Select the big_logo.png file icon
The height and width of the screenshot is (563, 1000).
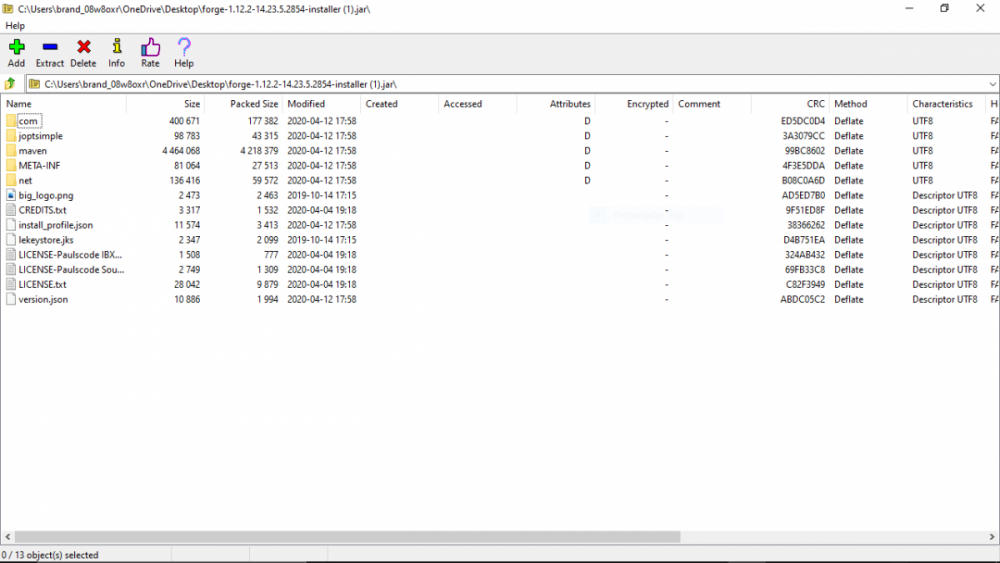coord(11,195)
